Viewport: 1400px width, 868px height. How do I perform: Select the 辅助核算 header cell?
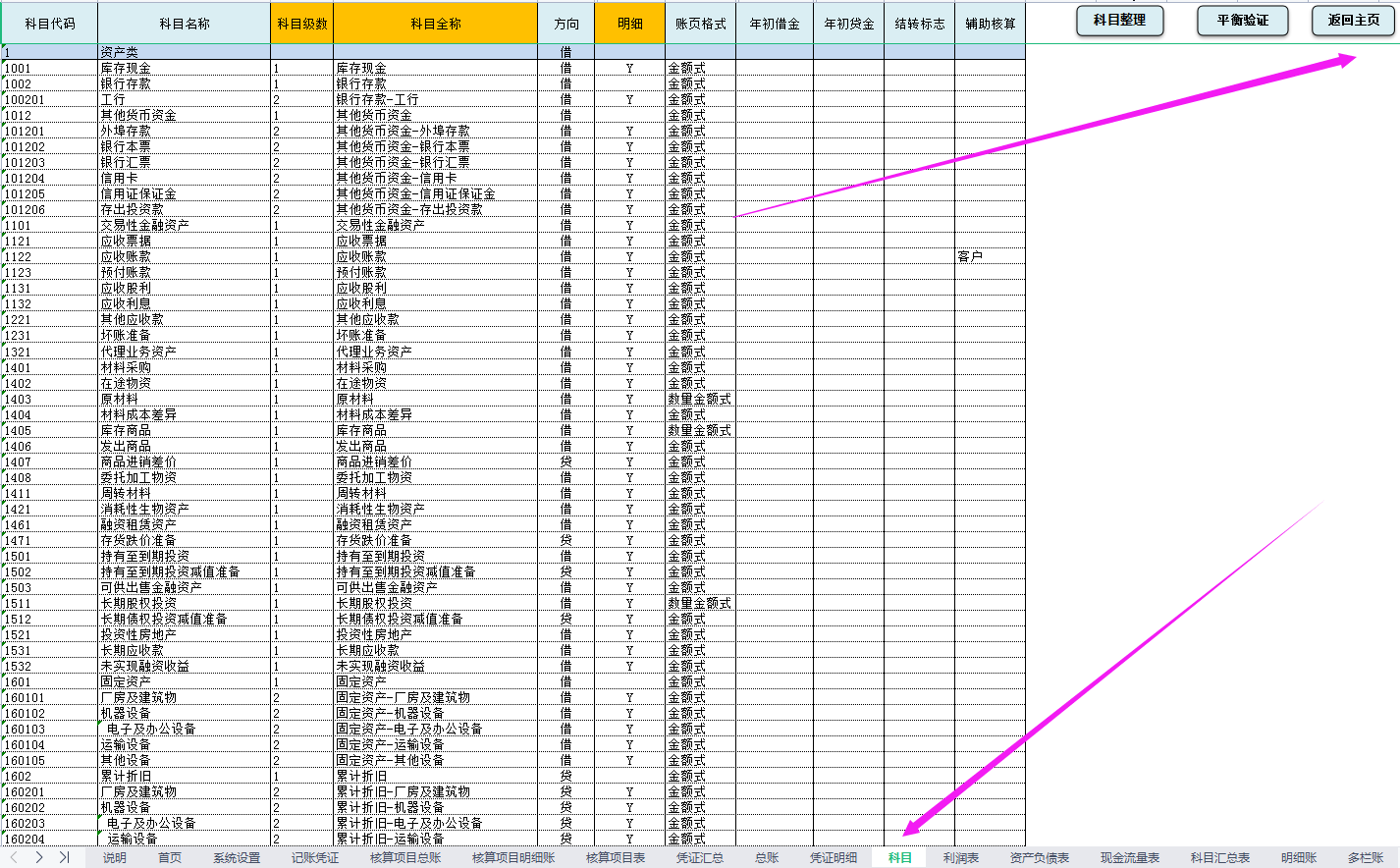991,24
